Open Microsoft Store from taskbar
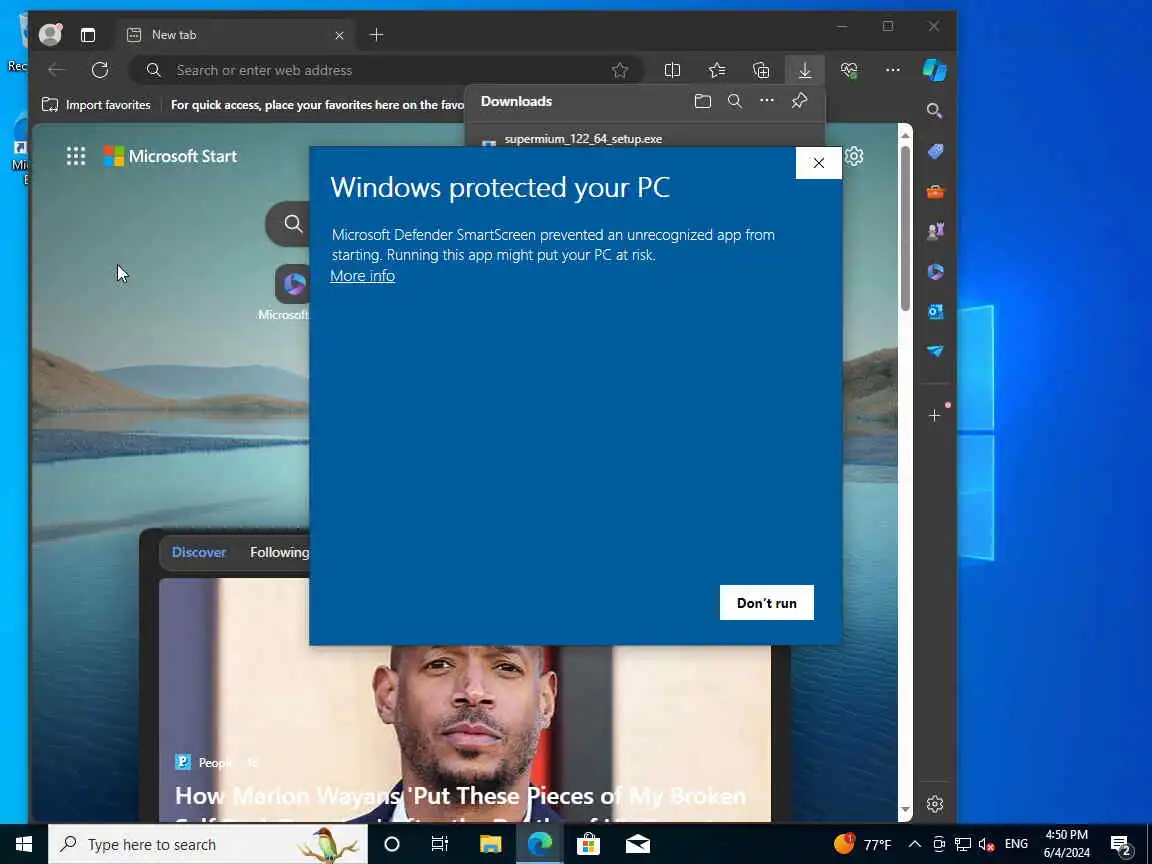 (588, 844)
